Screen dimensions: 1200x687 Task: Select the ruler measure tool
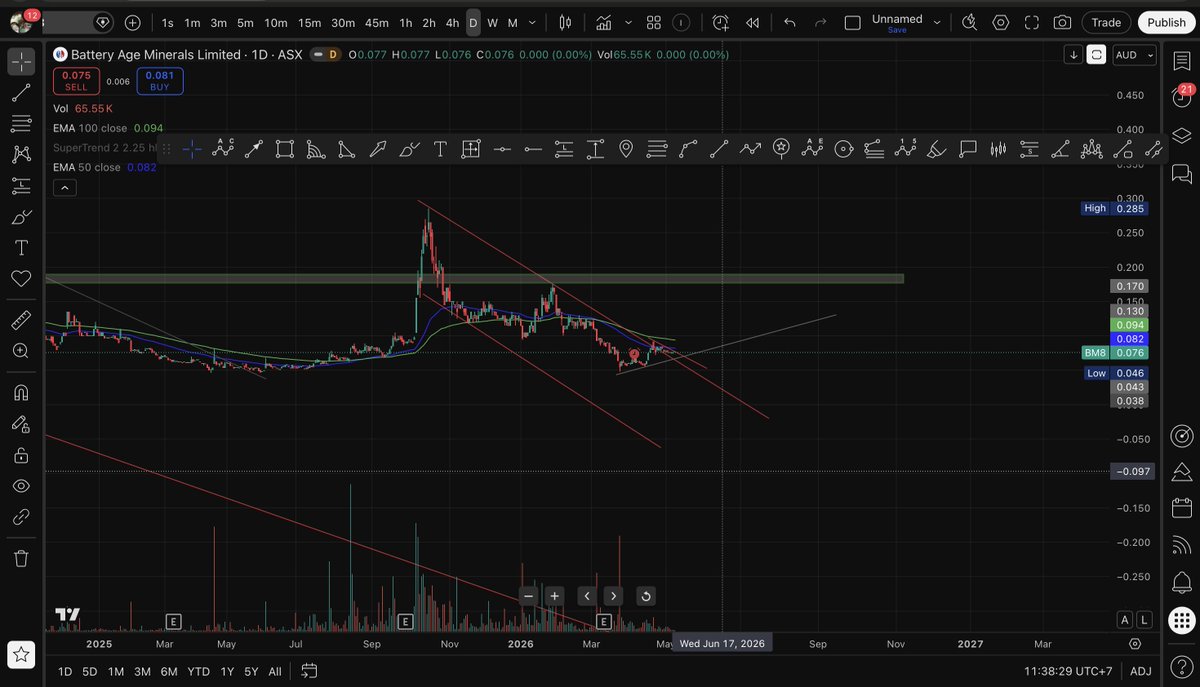point(21,320)
